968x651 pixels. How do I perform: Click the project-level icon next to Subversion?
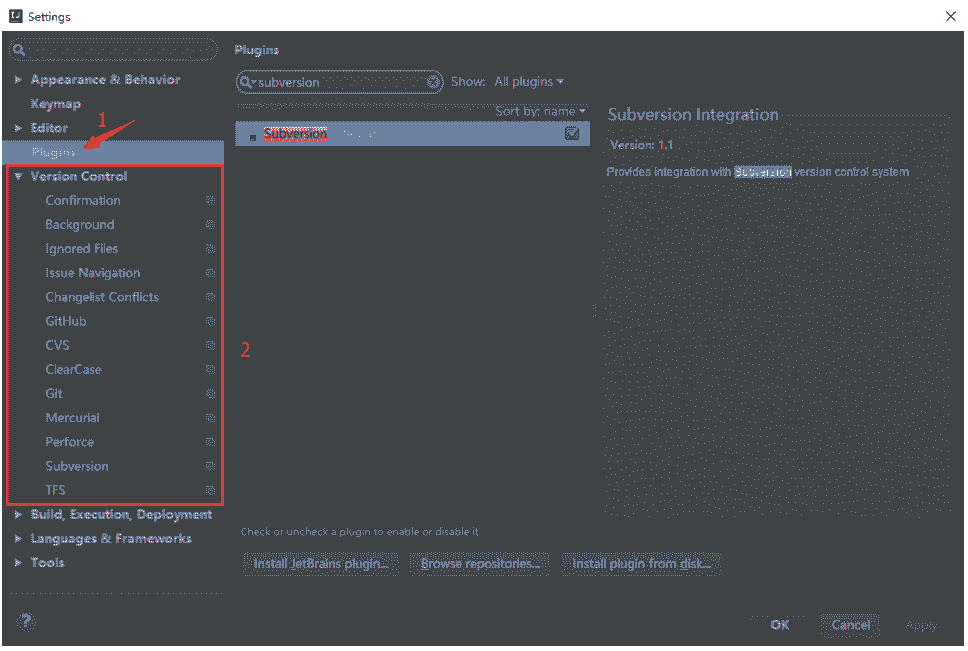(x=210, y=466)
